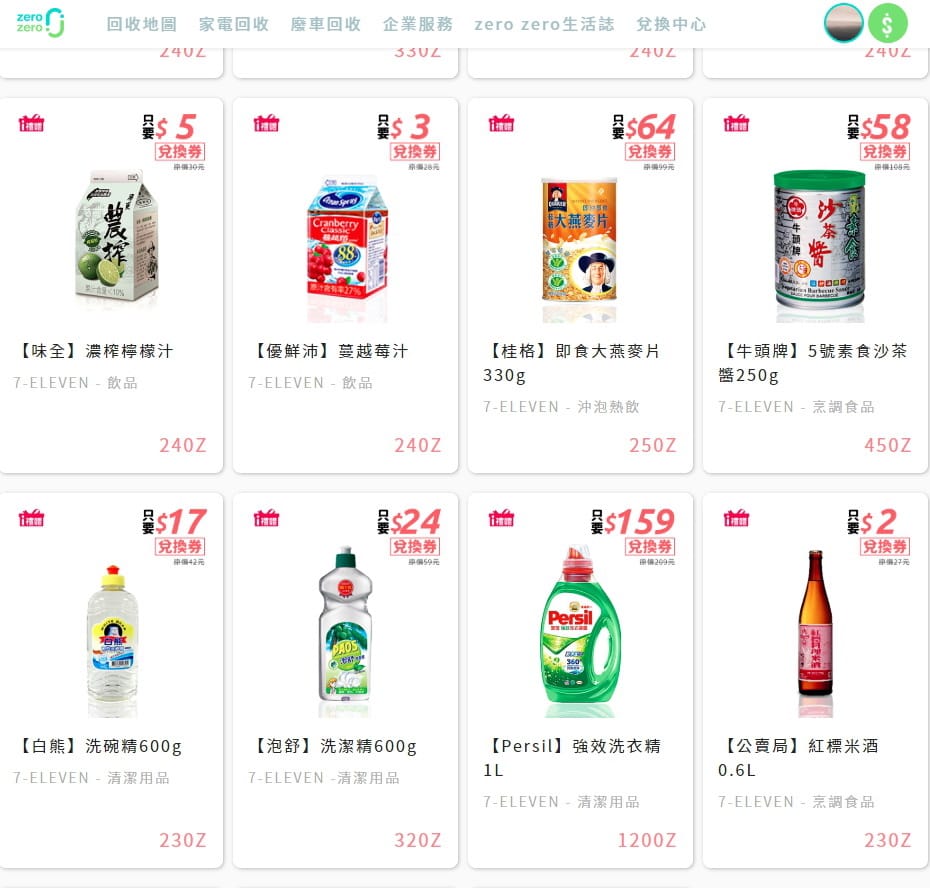The image size is (930, 888).
Task: Click gift icon on 味全 lemon juice card
Action: pyautogui.click(x=31, y=123)
